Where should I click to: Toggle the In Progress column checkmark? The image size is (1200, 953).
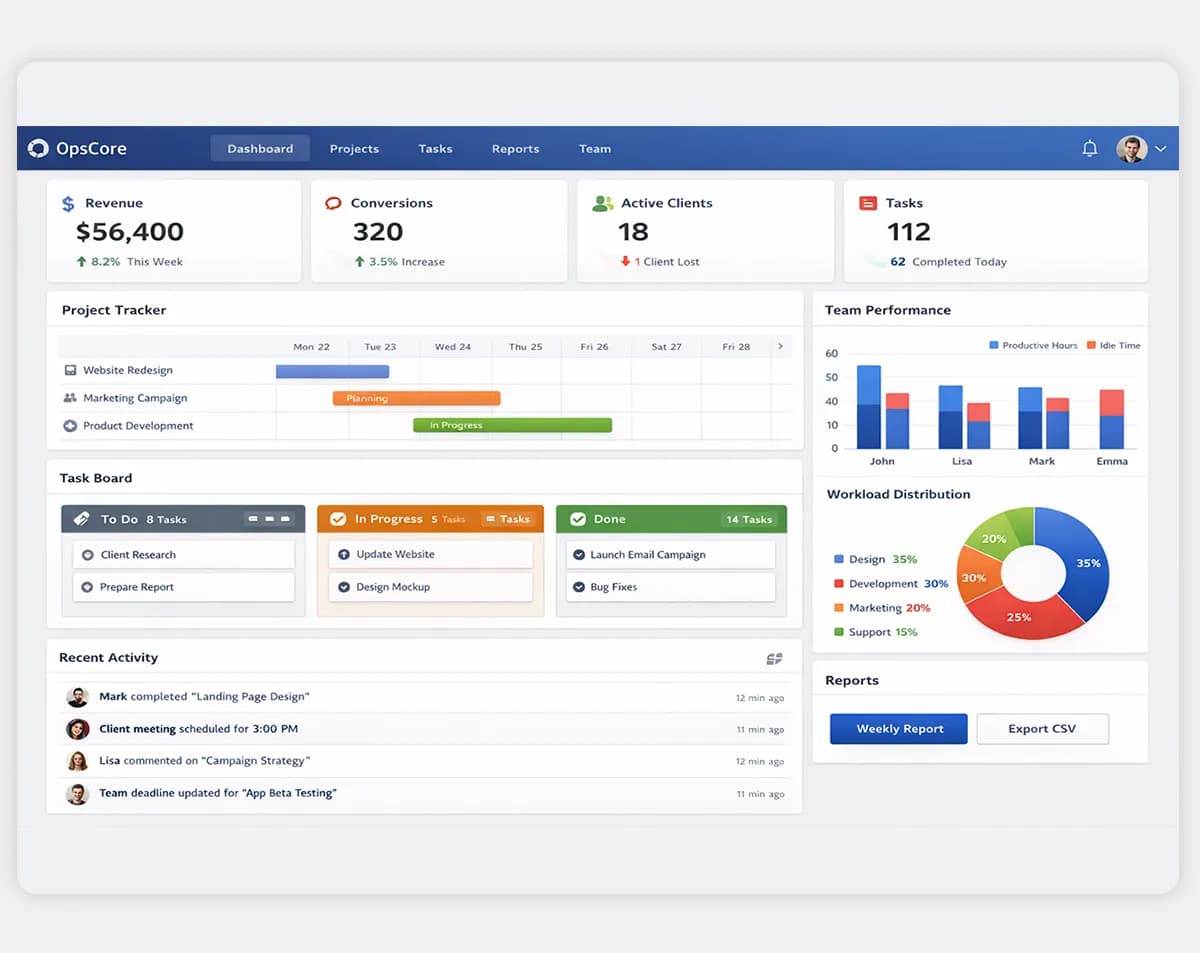338,519
